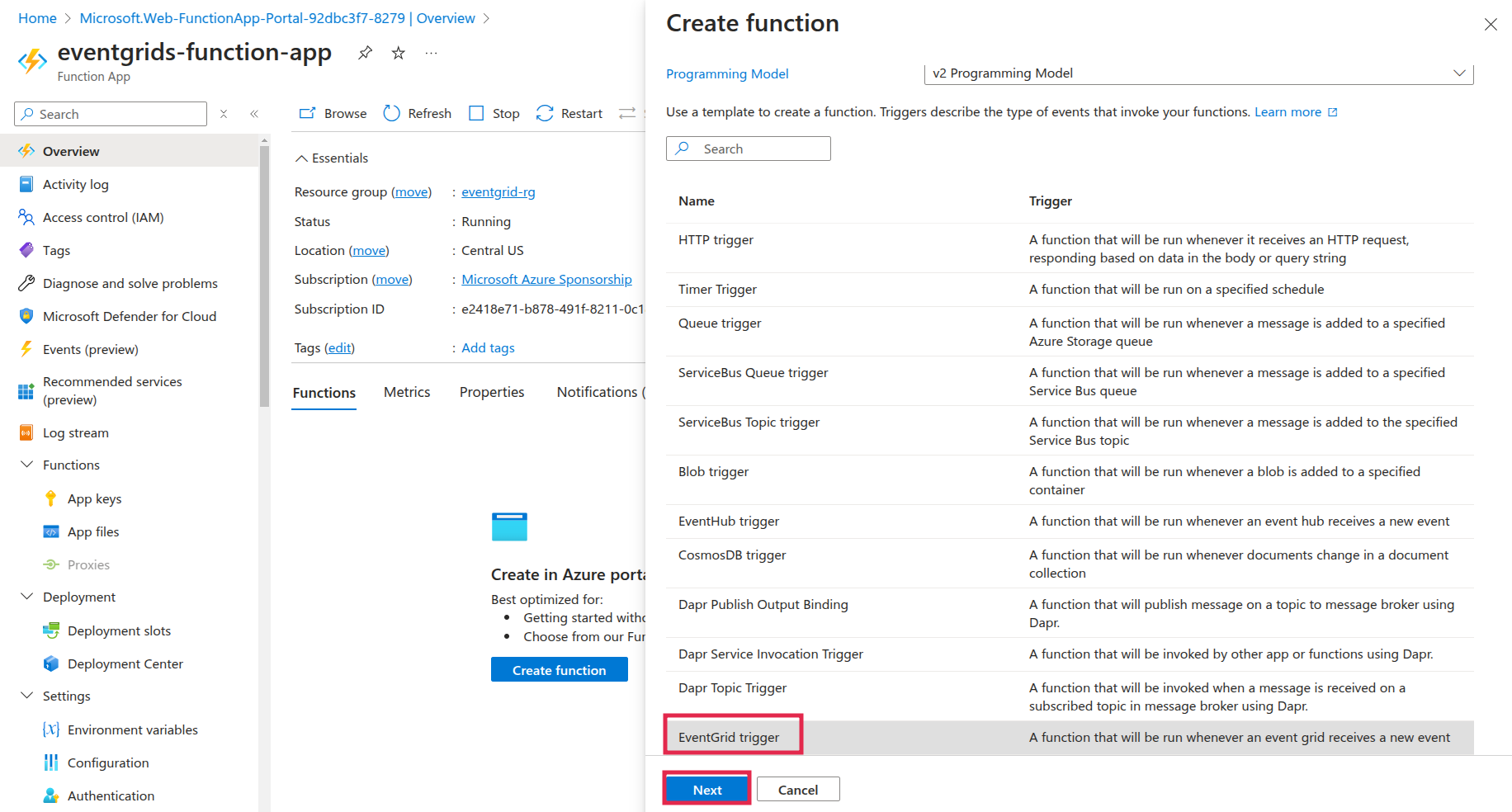Click the Next button

click(707, 790)
